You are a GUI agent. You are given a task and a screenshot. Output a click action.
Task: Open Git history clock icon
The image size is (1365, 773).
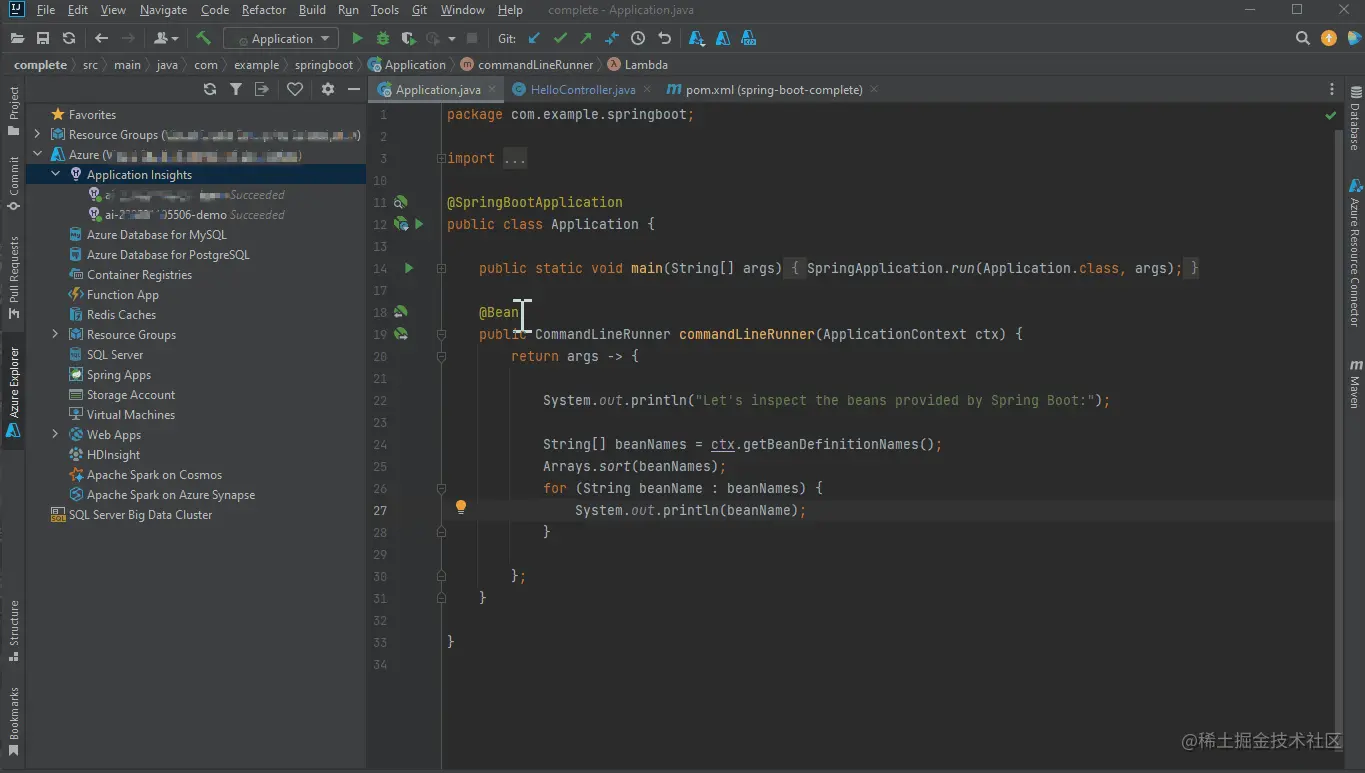point(638,38)
